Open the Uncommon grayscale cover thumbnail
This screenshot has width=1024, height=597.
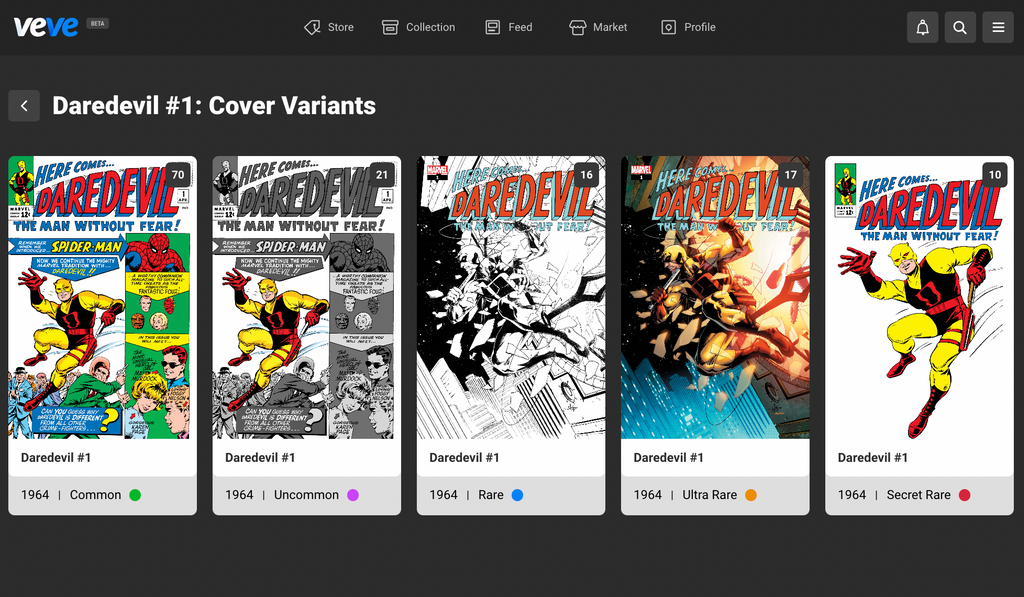tap(307, 297)
